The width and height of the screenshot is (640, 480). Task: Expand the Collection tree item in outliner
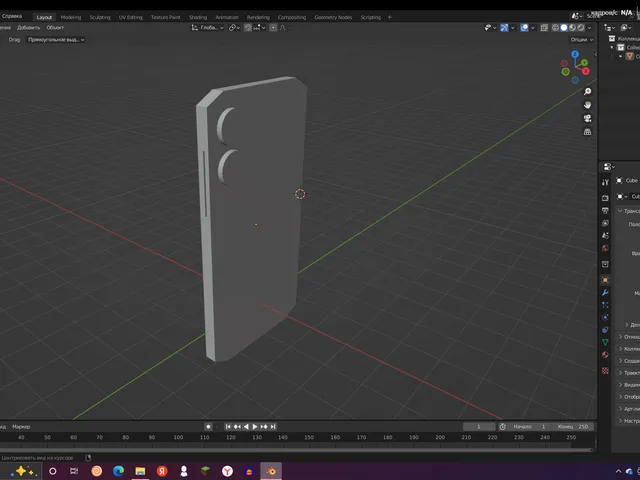pyautogui.click(x=612, y=47)
